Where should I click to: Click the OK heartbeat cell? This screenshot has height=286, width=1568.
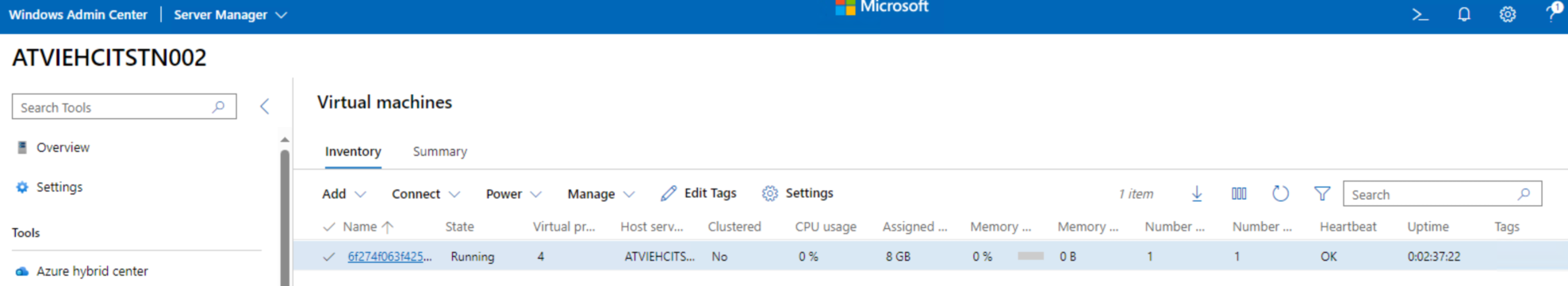(x=1329, y=257)
